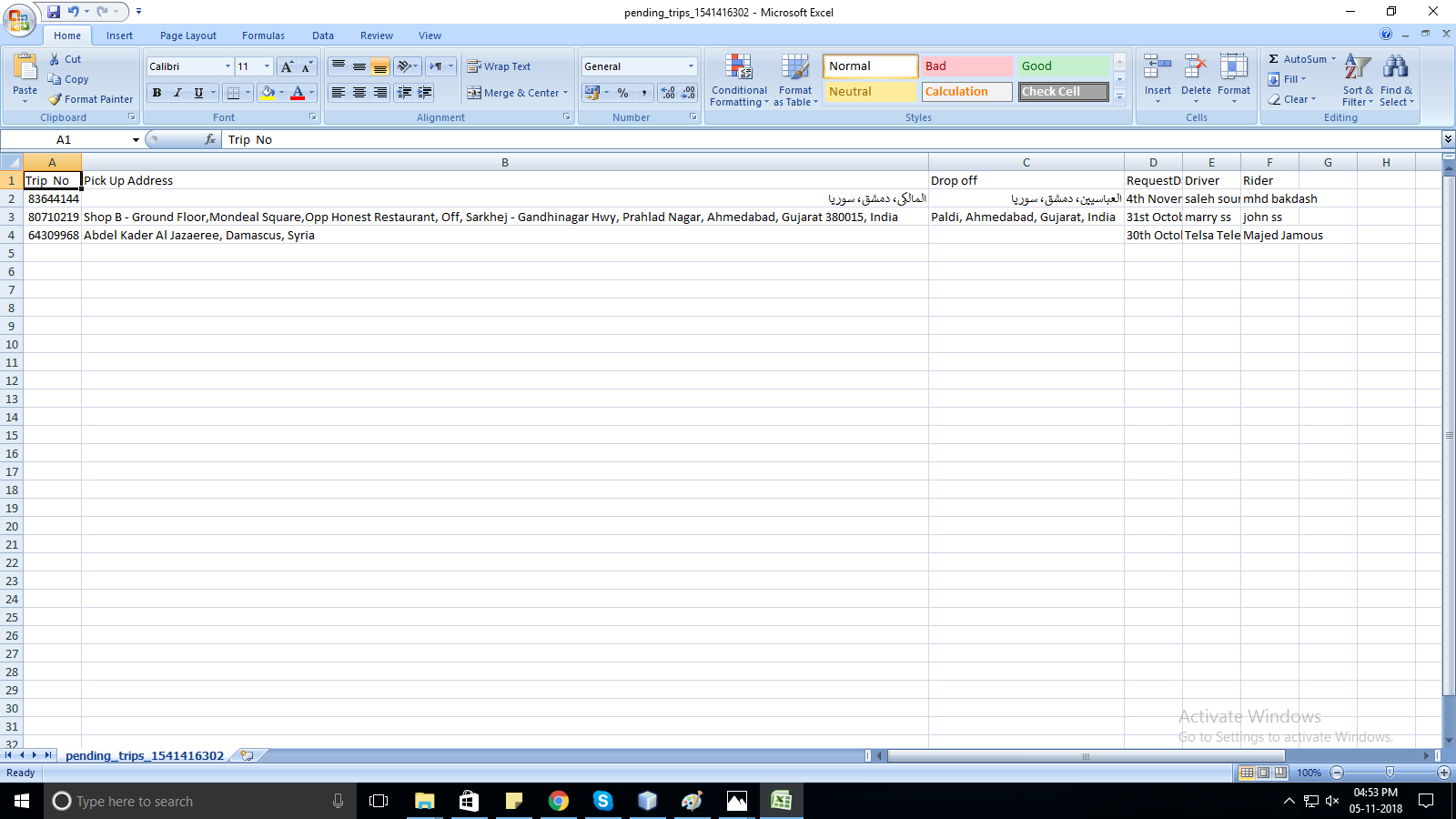Click the Windows taskbar search box

pyautogui.click(x=201, y=801)
